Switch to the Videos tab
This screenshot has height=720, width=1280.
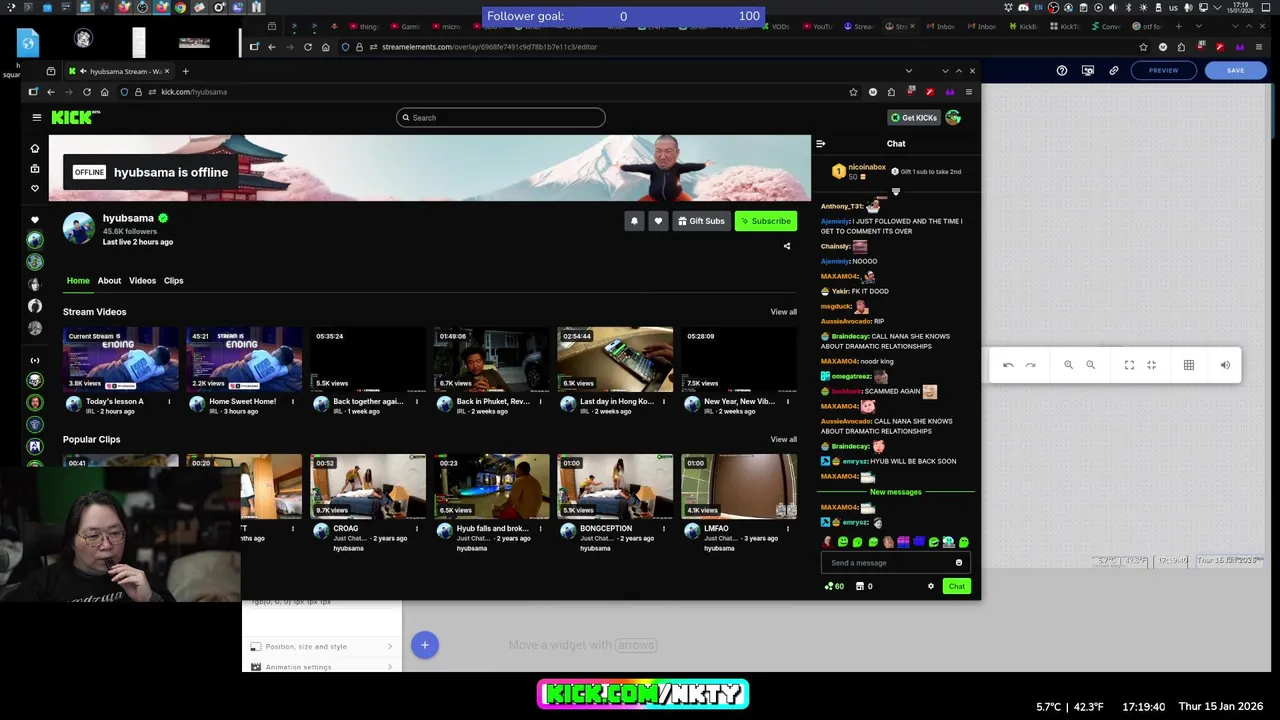[142, 281]
